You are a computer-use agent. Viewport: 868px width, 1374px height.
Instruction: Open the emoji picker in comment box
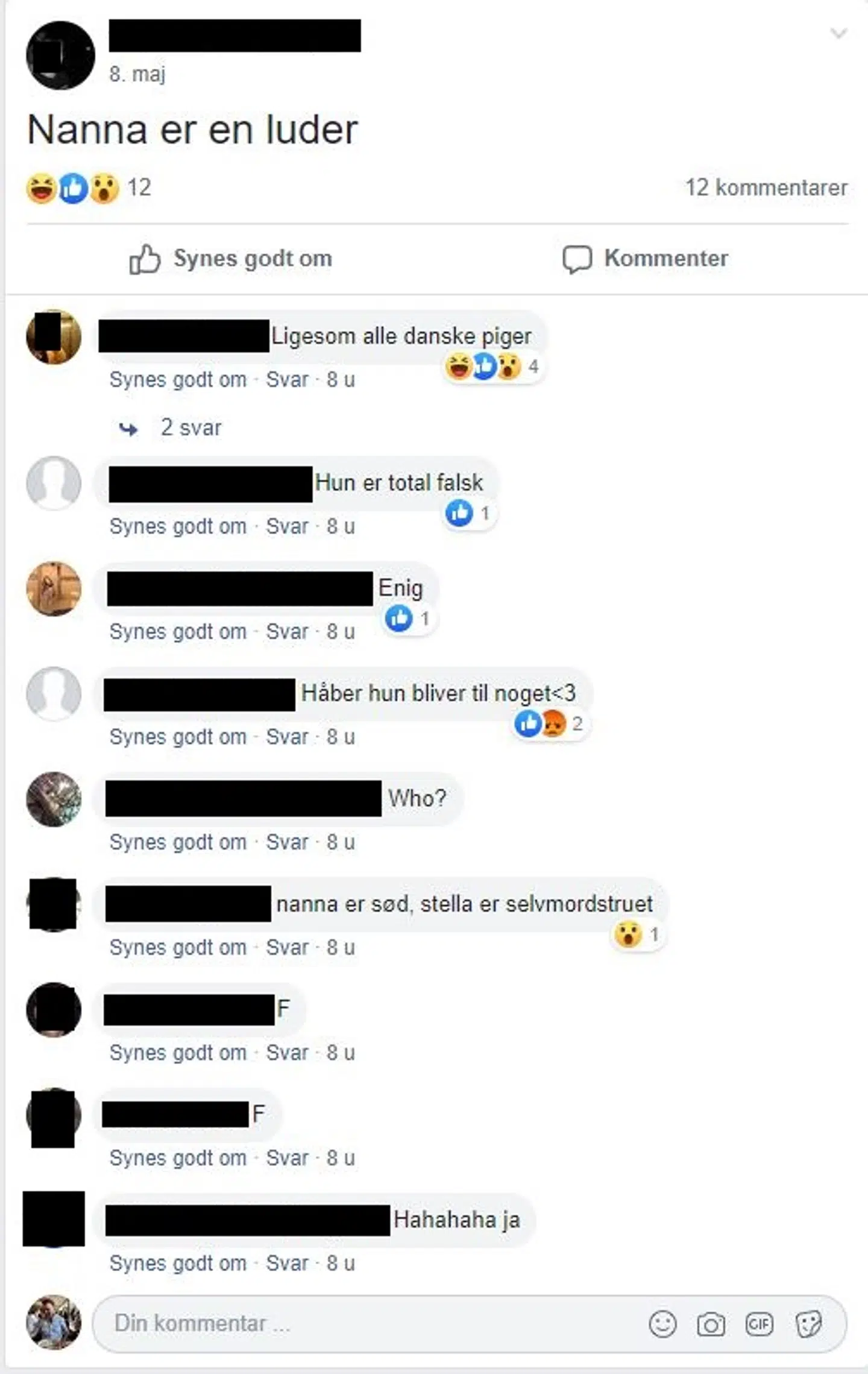tap(662, 1324)
